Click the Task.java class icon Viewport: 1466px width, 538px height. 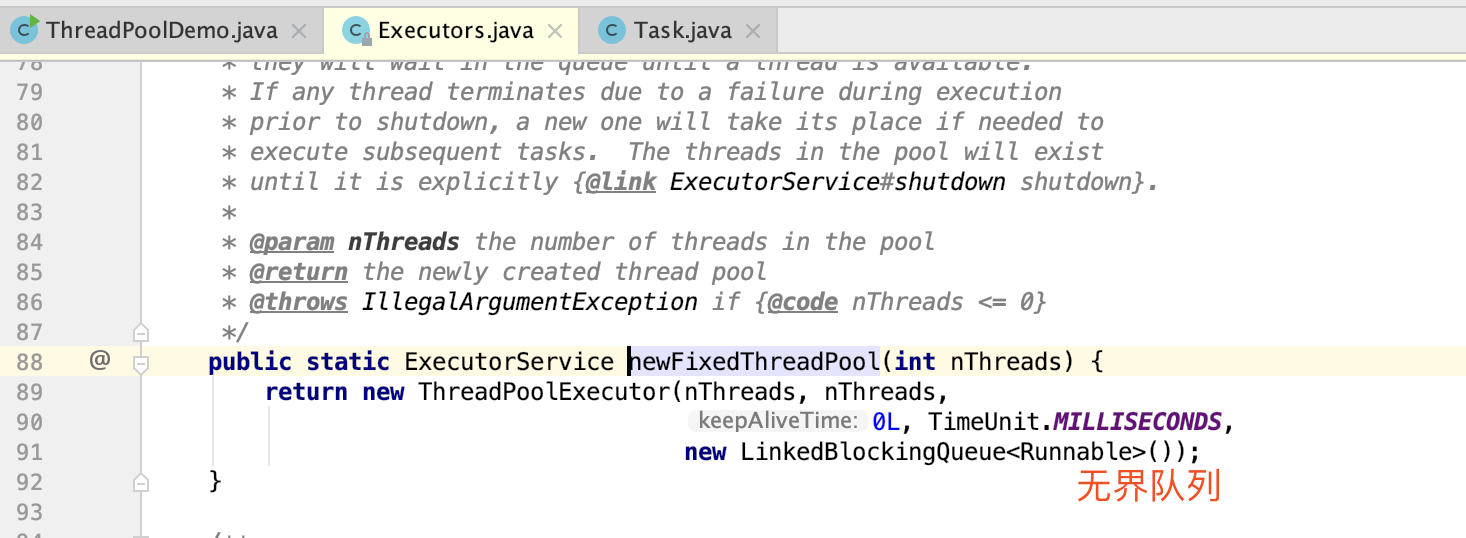coord(612,30)
